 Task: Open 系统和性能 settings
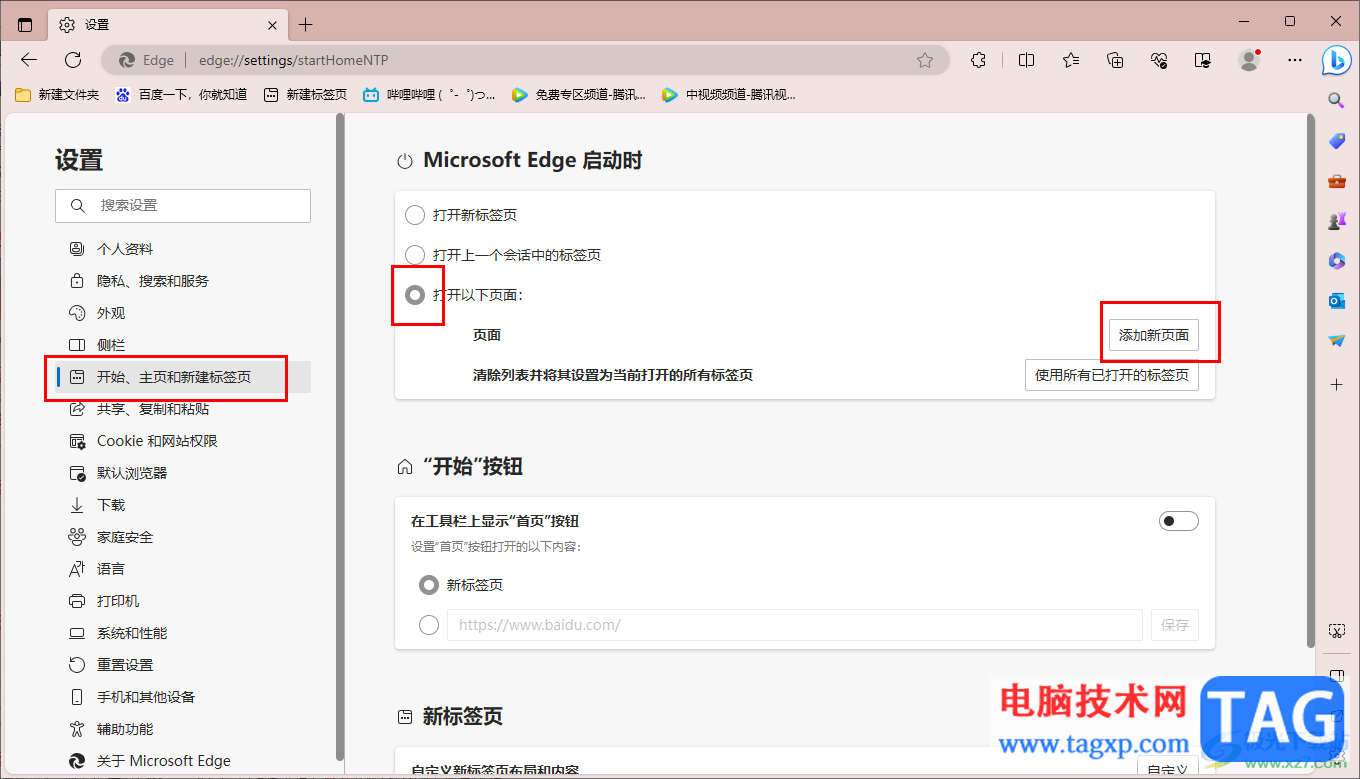183,633
